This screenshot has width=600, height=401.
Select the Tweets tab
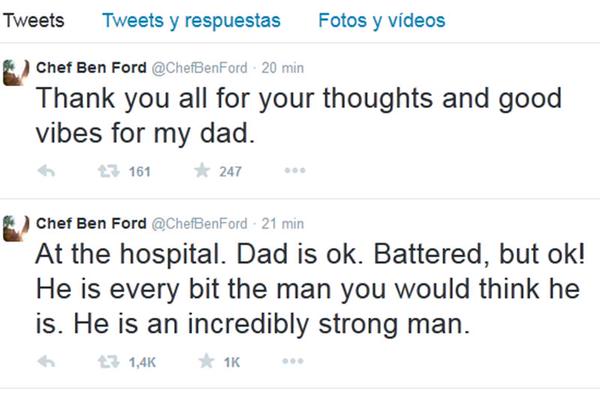pos(34,21)
